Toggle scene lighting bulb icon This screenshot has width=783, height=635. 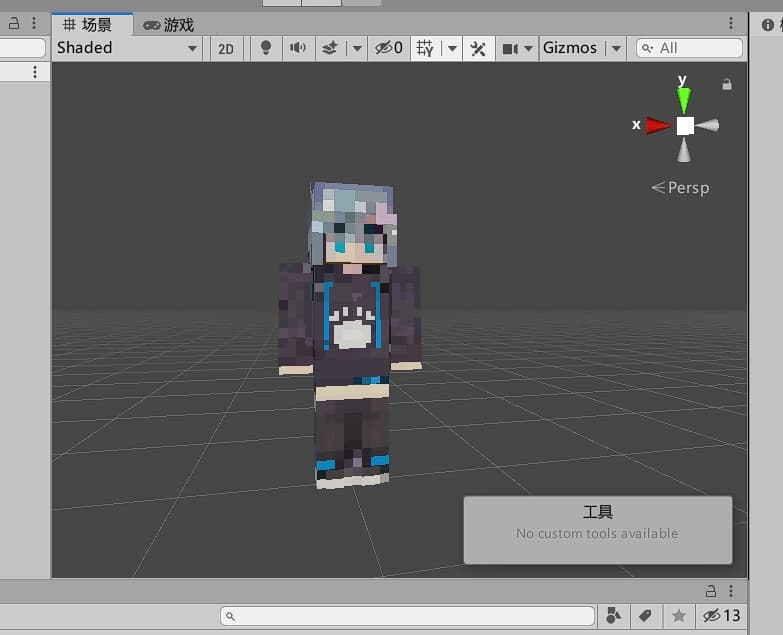(x=266, y=48)
